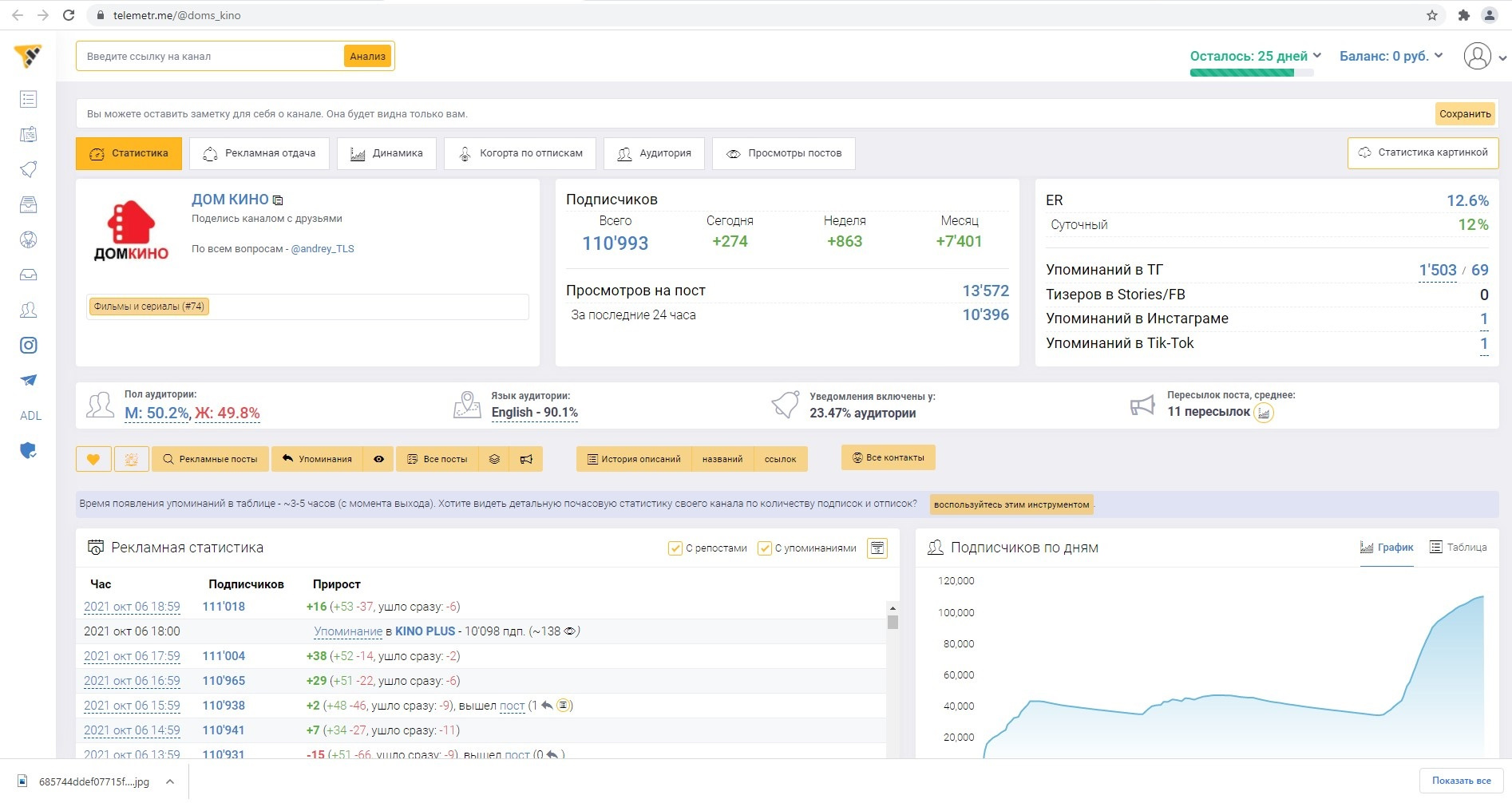Toggle the eye icon next to Упоминания
Image resolution: width=1512 pixels, height=803 pixels.
(378, 459)
